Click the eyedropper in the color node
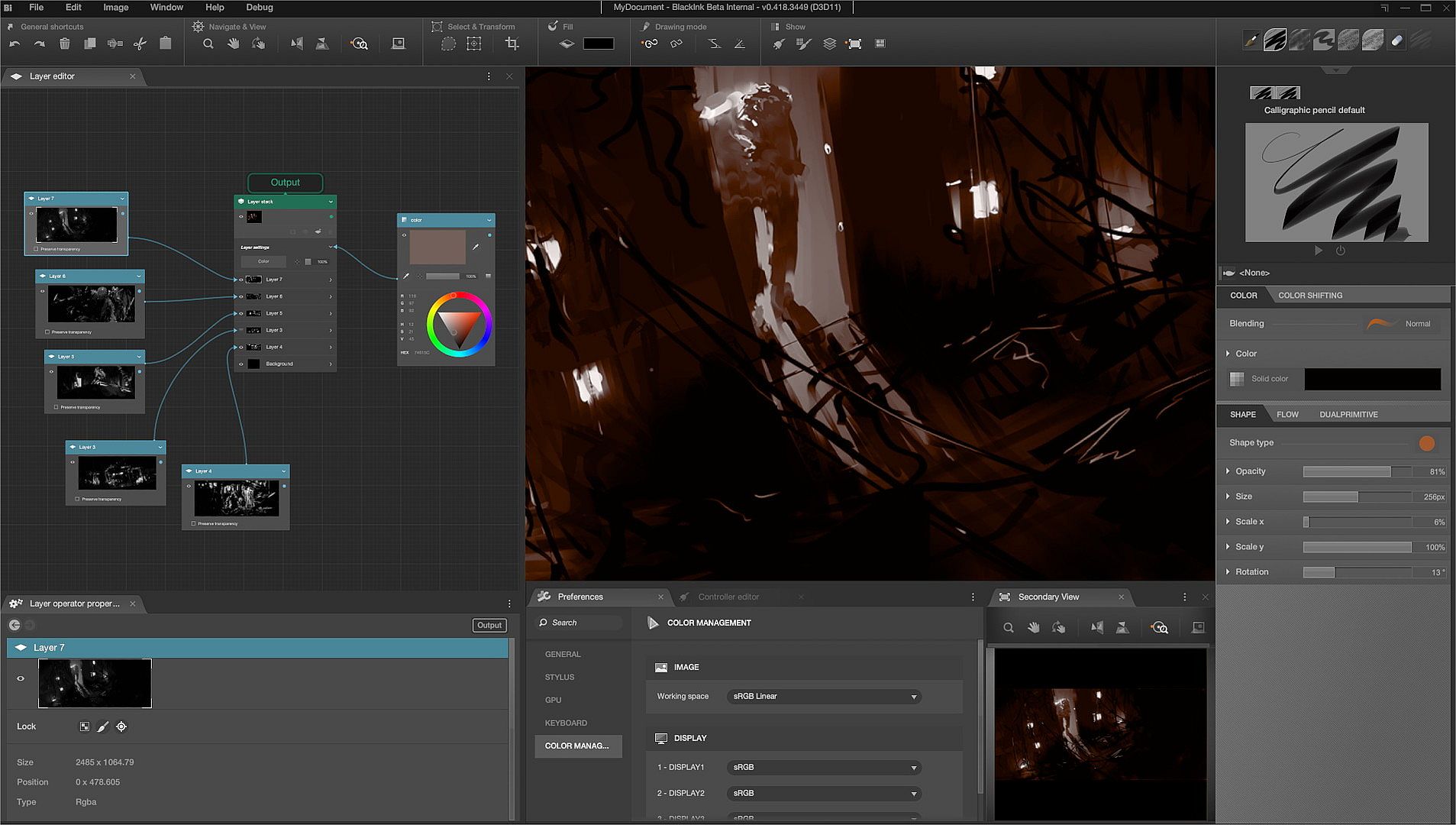 coord(476,247)
